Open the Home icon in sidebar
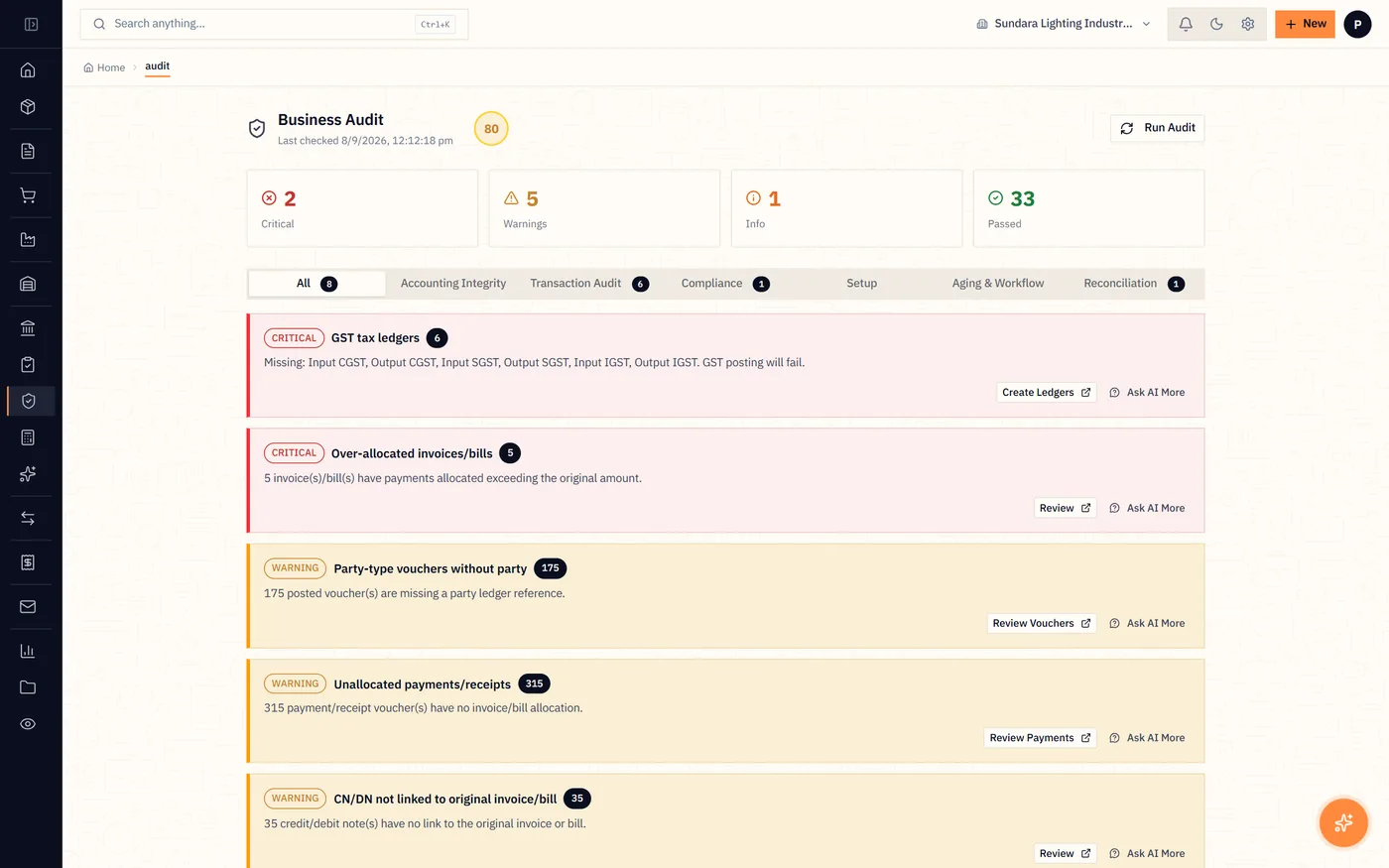Viewport: 1389px width, 868px height. pyautogui.click(x=28, y=70)
